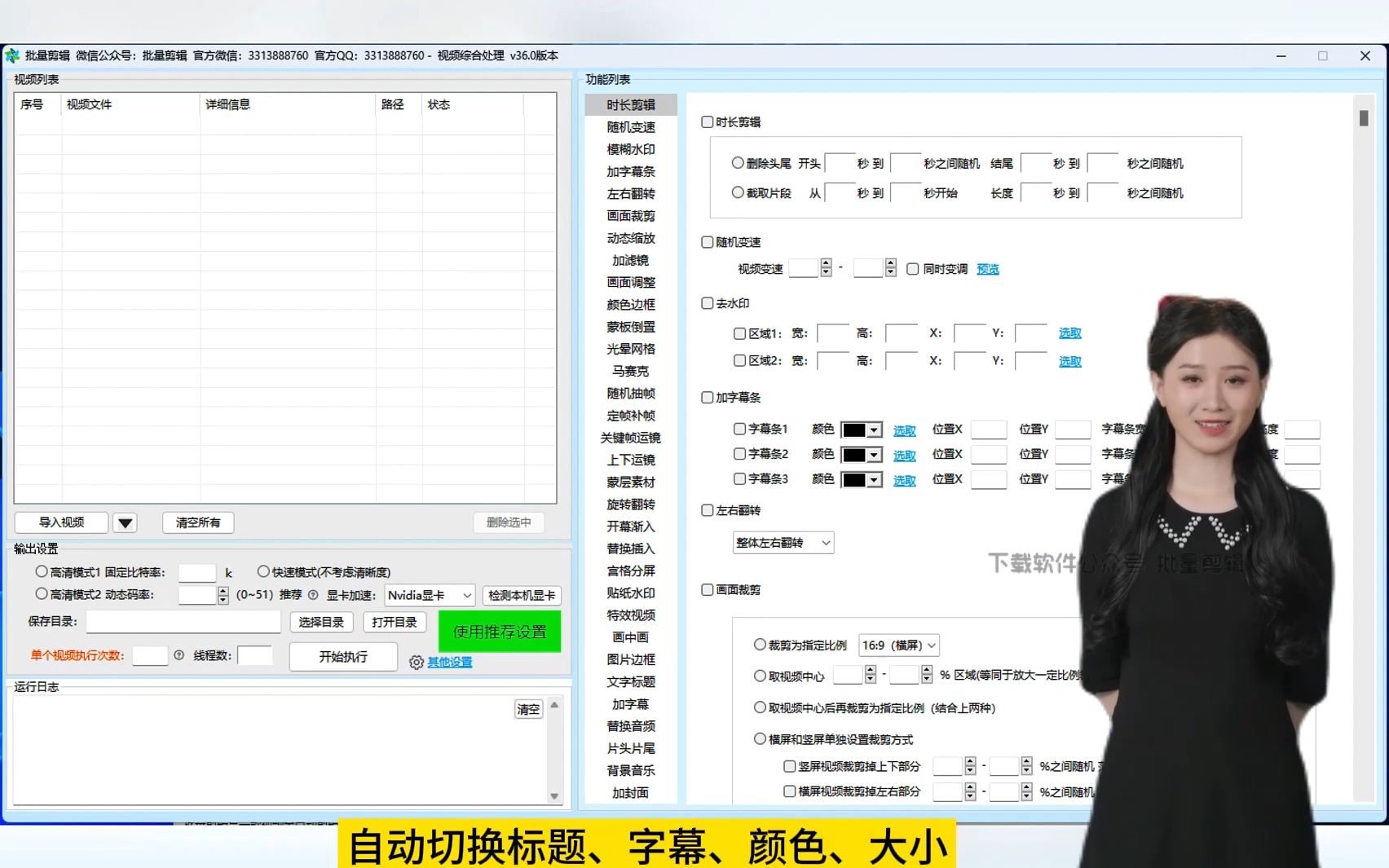1389x868 pixels.
Task: Click the 开始执行 button
Action: (x=343, y=656)
